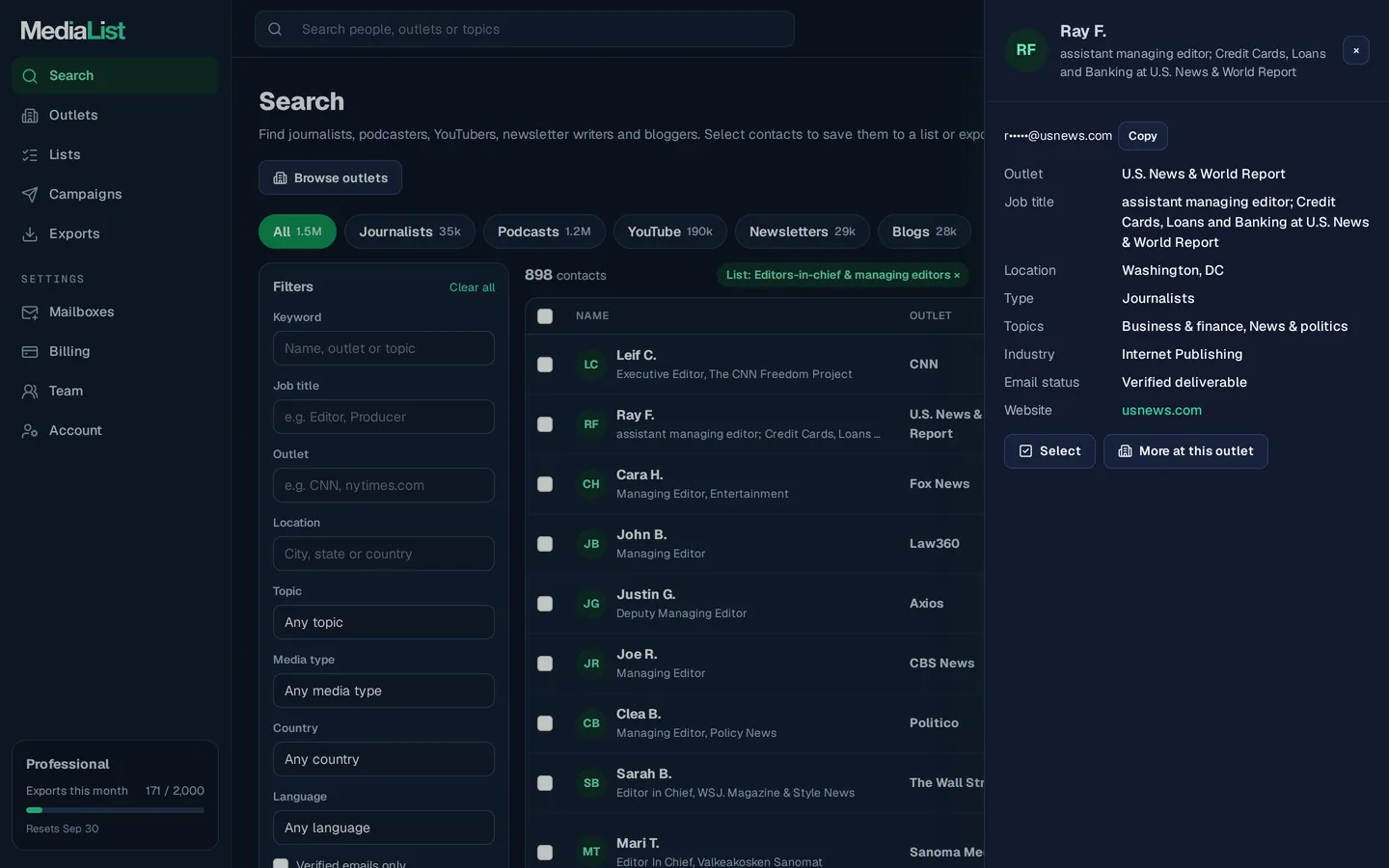Open the Any country dropdown
This screenshot has height=868, width=1389.
(x=384, y=759)
